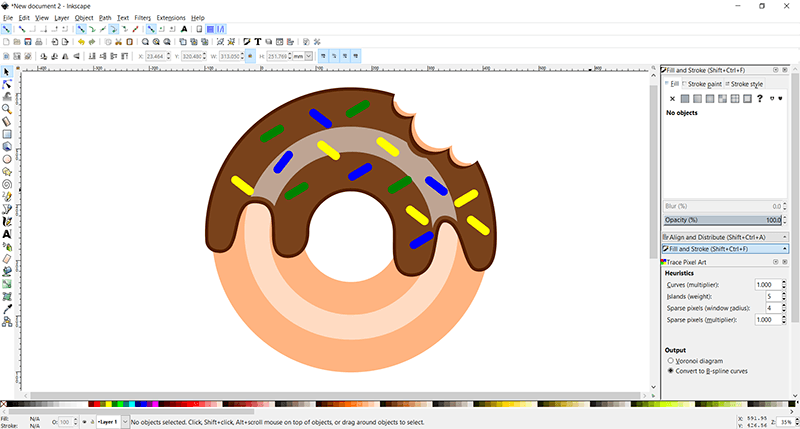This screenshot has width=800, height=429.
Task: Open the Edit menu
Action: tap(24, 18)
